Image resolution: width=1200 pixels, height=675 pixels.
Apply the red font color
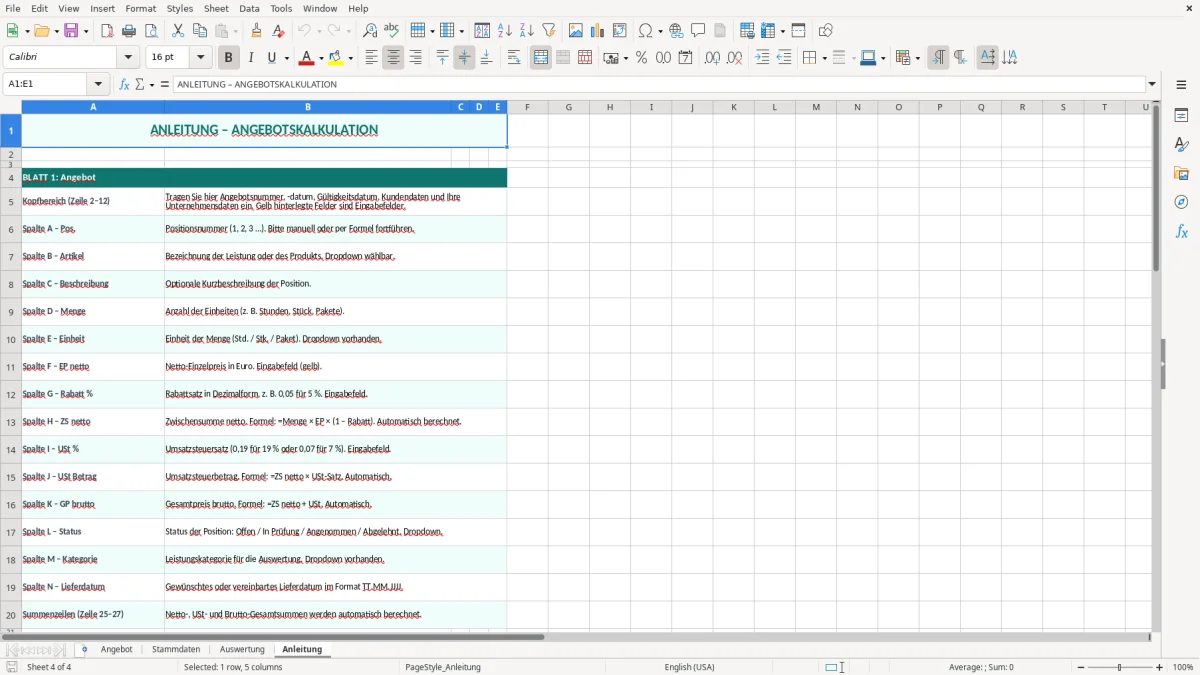[307, 58]
